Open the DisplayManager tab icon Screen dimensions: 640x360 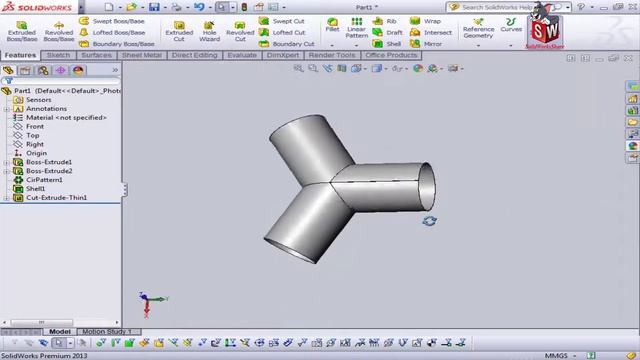click(78, 70)
